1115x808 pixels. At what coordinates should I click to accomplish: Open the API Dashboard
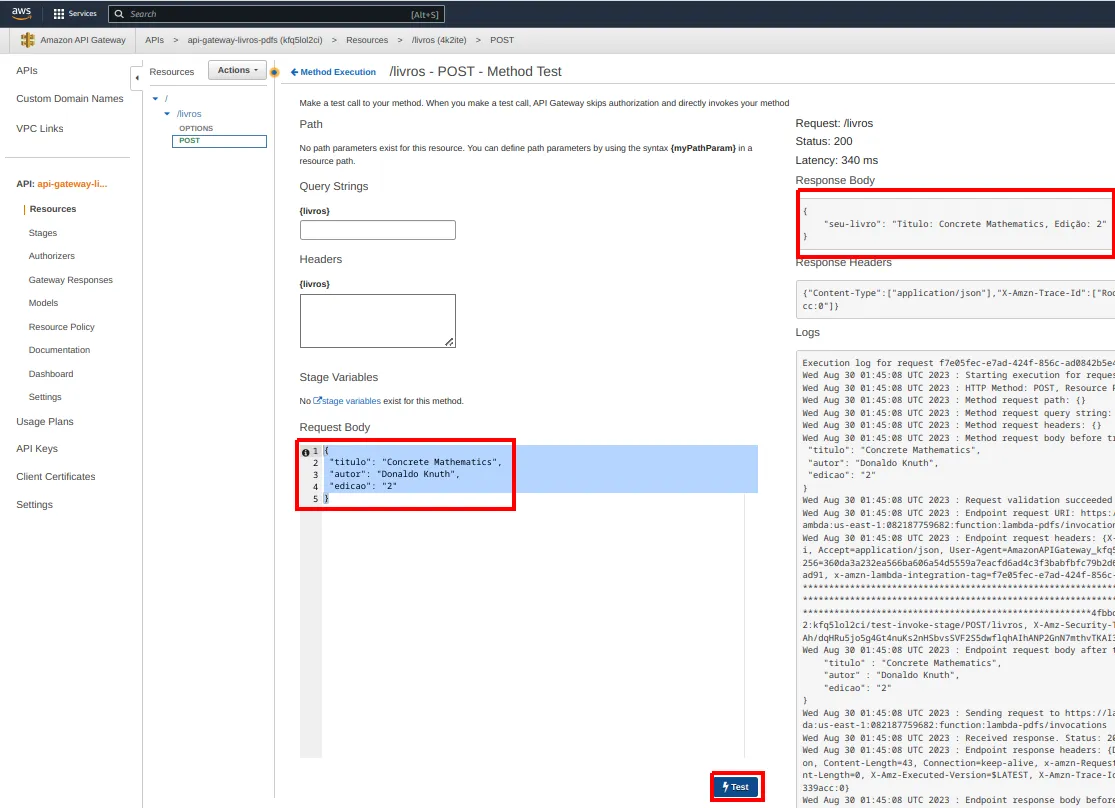(x=50, y=374)
